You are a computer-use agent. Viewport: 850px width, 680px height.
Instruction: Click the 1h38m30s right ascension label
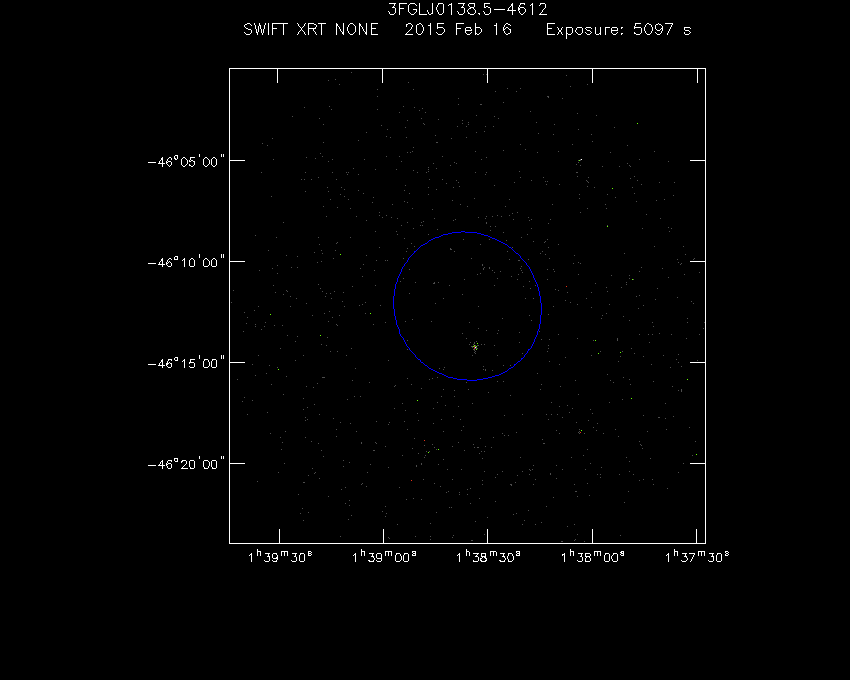[488, 557]
